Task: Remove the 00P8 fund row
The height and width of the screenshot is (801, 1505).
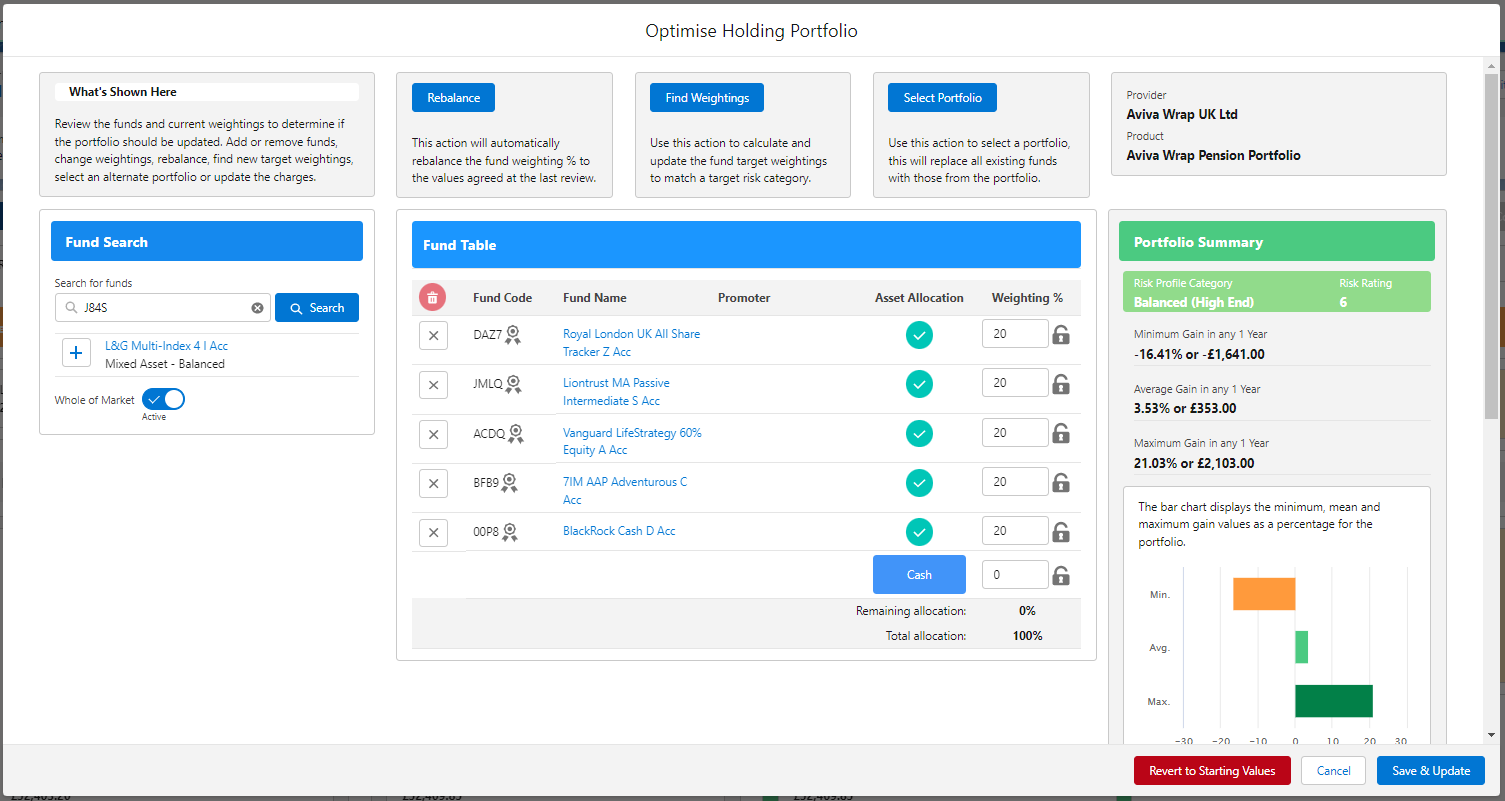Action: click(x=433, y=532)
